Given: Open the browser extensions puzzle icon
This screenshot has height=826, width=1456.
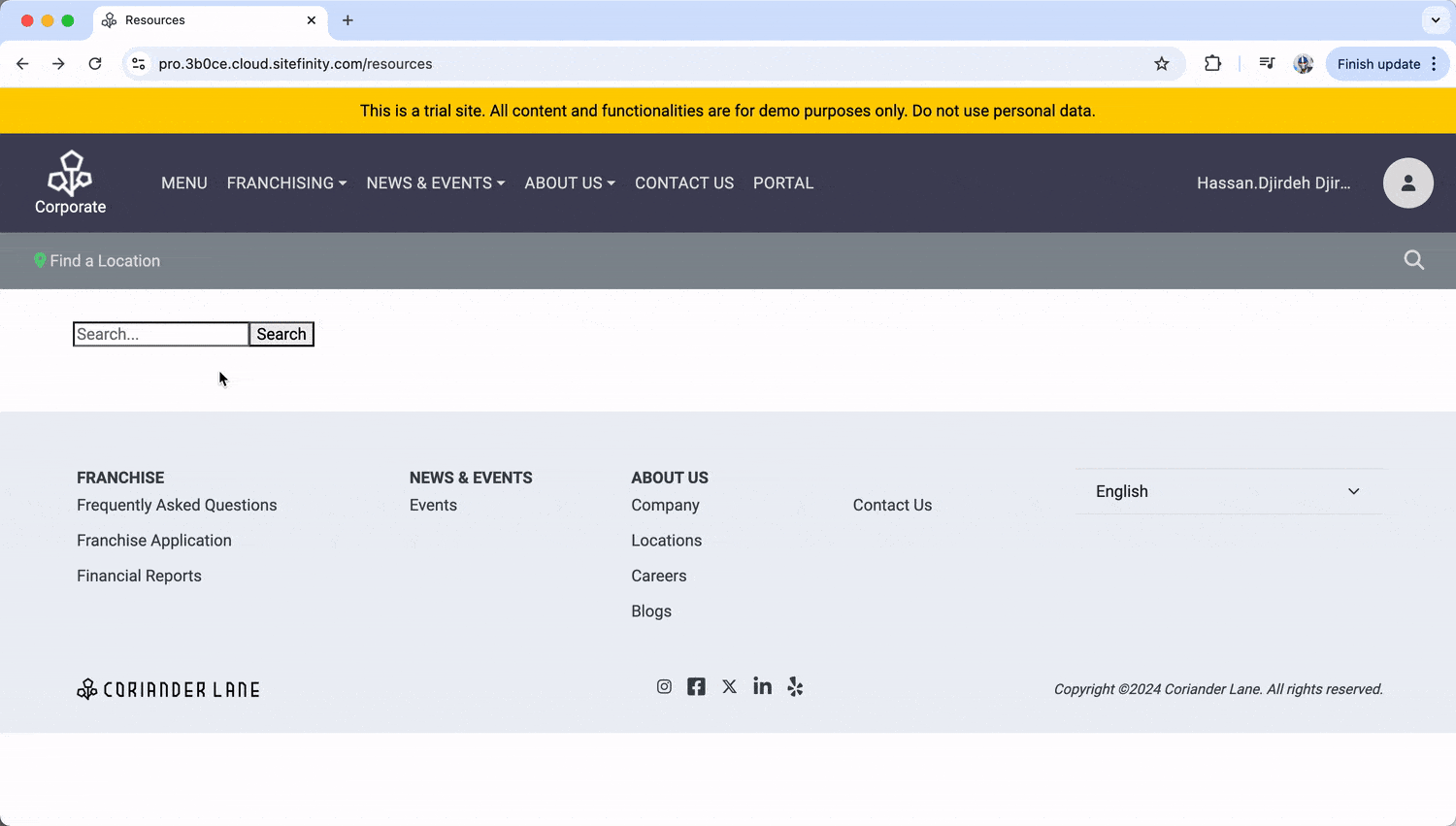Looking at the screenshot, I should coord(1212,64).
